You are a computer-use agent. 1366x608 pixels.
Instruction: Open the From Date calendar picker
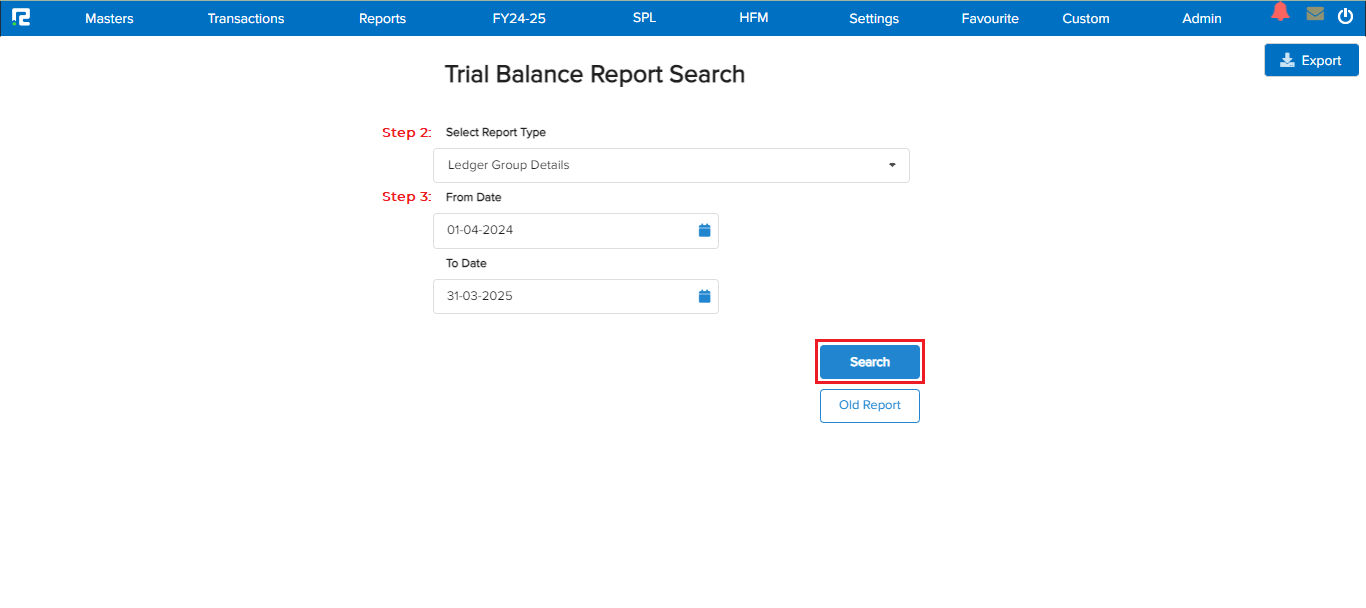[704, 230]
